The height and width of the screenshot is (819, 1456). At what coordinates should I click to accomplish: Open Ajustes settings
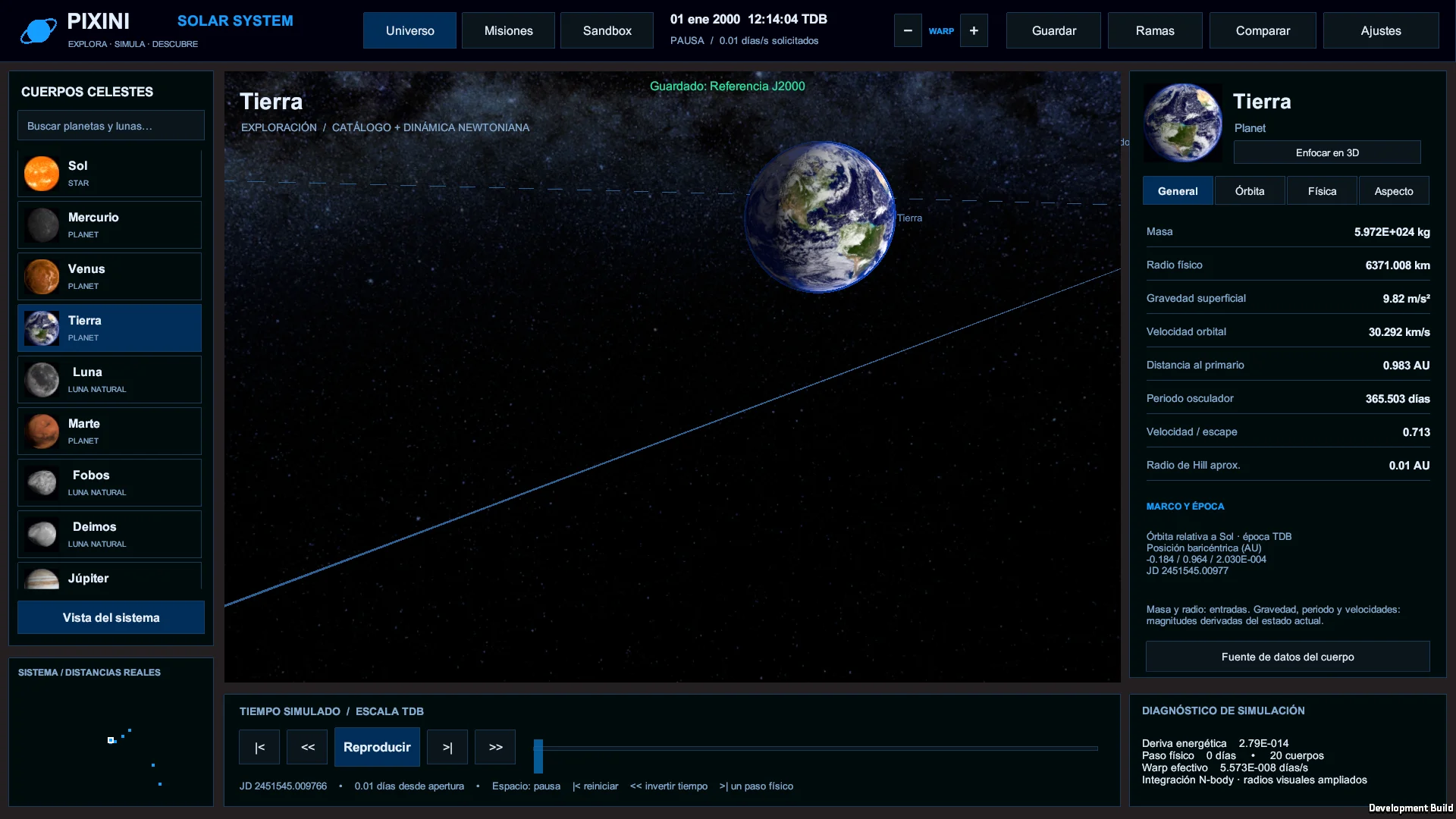point(1381,30)
